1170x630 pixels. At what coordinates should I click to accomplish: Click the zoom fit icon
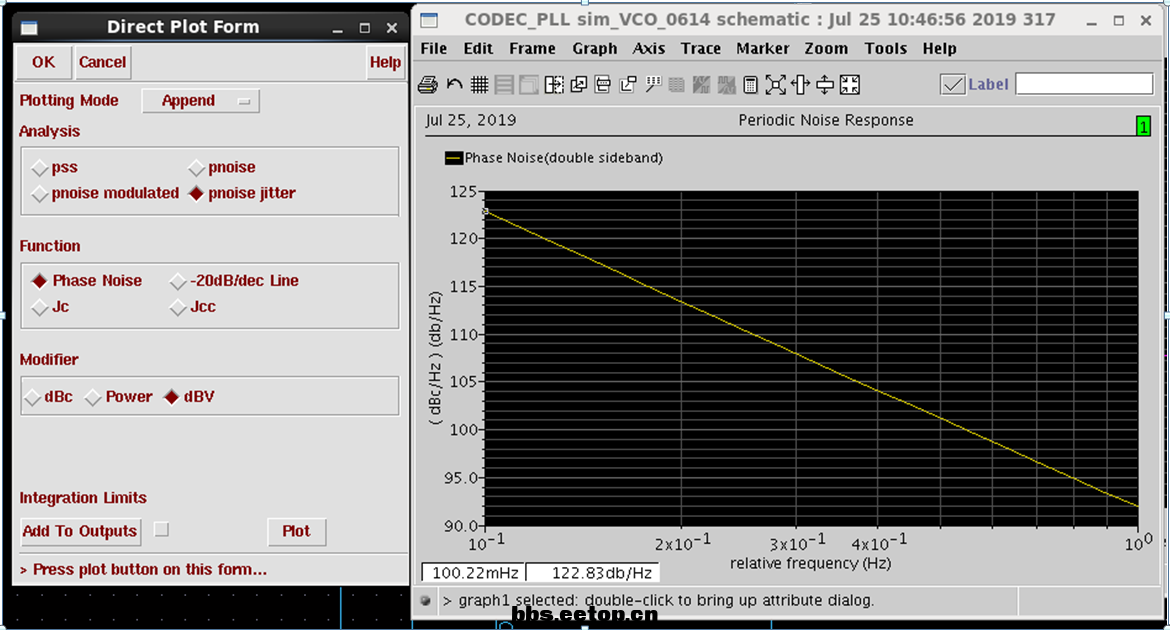pos(776,85)
